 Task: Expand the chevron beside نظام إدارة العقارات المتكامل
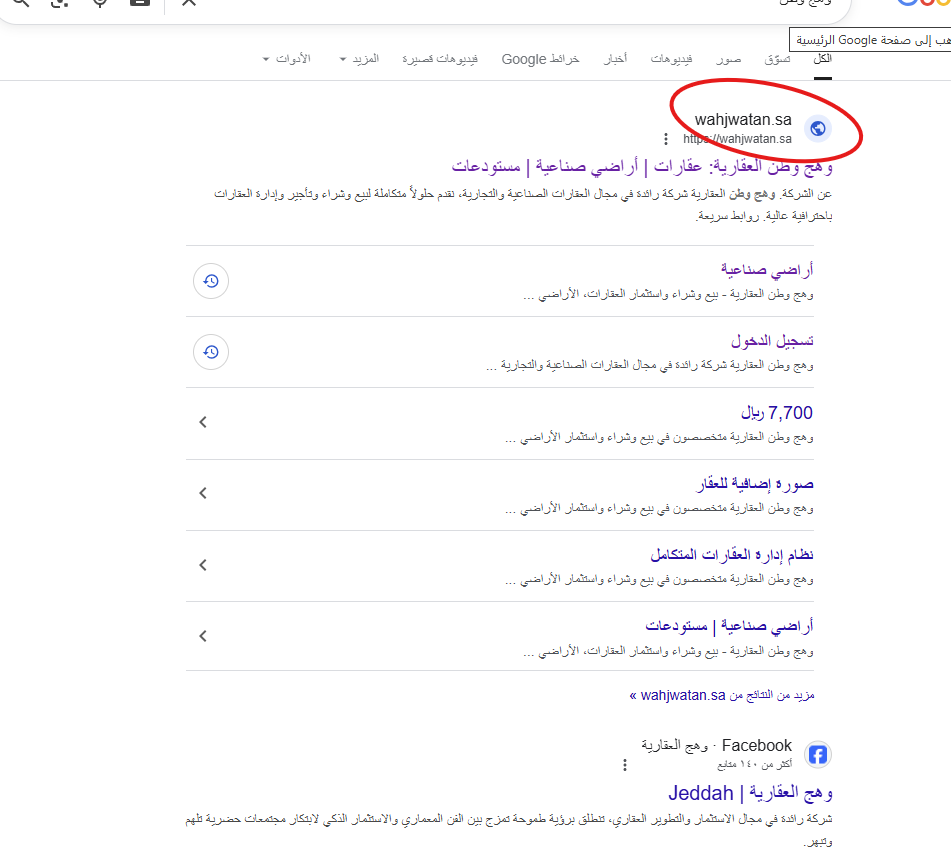pos(203,564)
